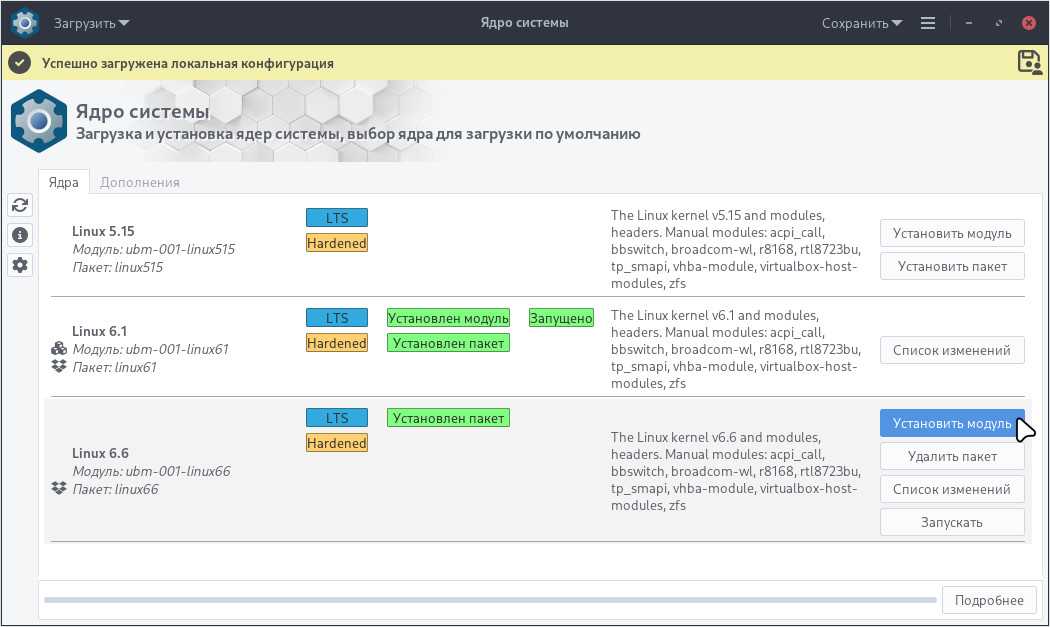Click the LTS badge of Linux 5.15
Screen dimensions: 1050x627
tap(337, 218)
